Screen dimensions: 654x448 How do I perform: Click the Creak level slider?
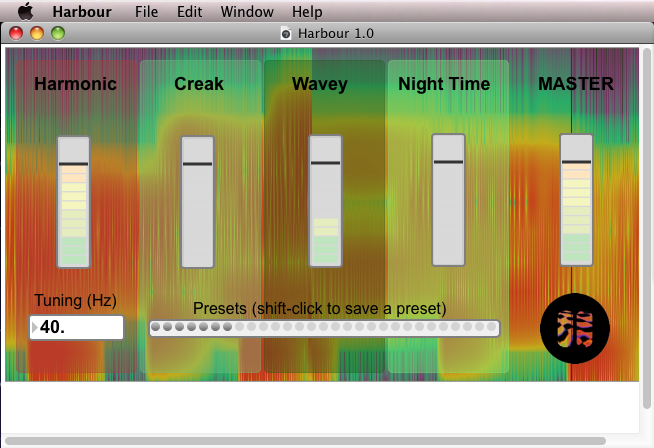pyautogui.click(x=197, y=202)
